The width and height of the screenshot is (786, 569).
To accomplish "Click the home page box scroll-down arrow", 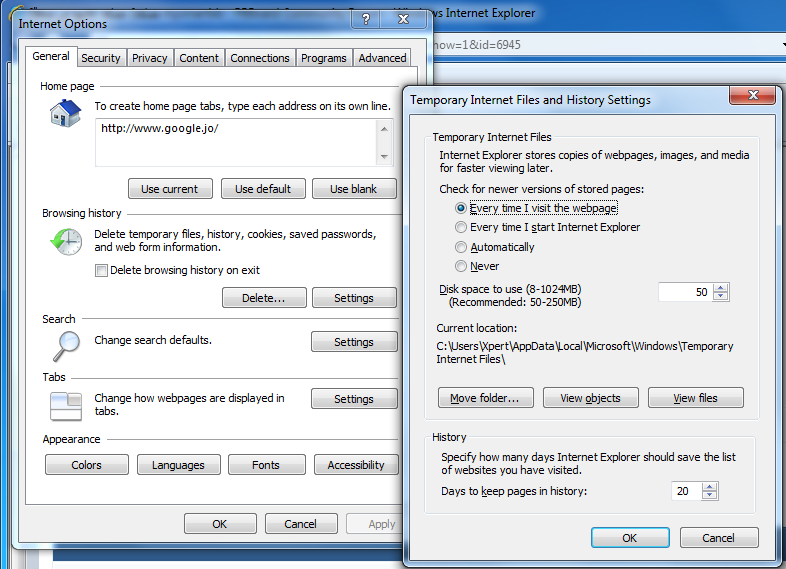I will click(384, 157).
